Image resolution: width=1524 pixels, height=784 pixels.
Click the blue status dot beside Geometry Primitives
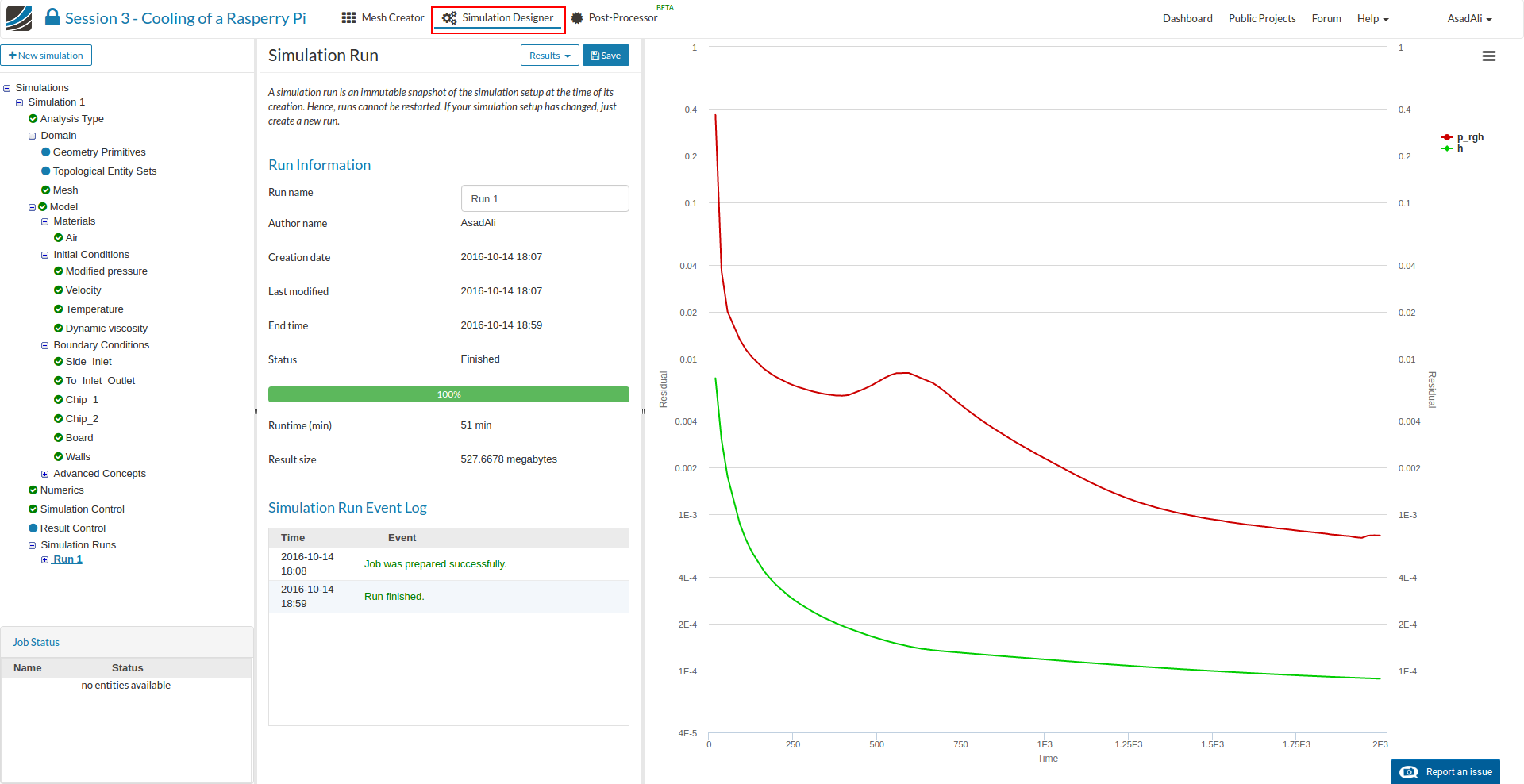pyautogui.click(x=46, y=152)
